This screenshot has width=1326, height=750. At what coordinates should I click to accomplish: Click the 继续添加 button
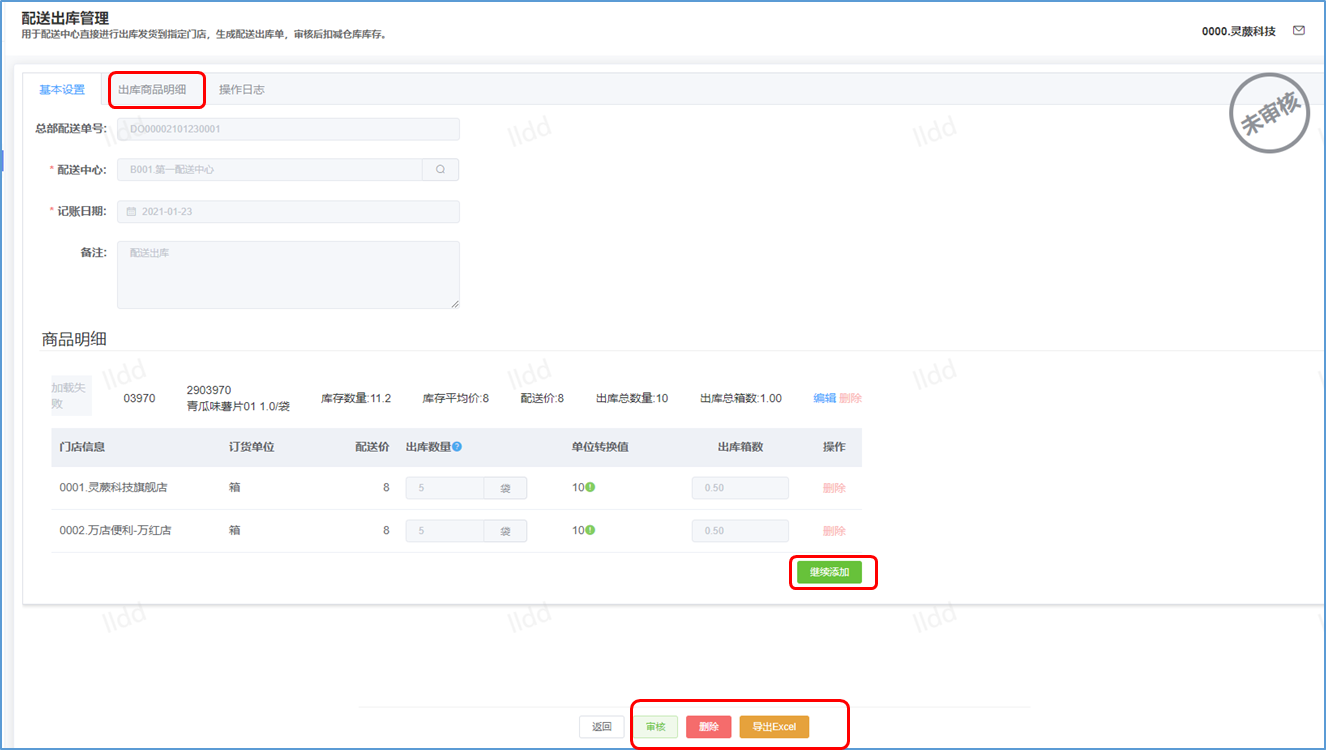click(x=829, y=572)
